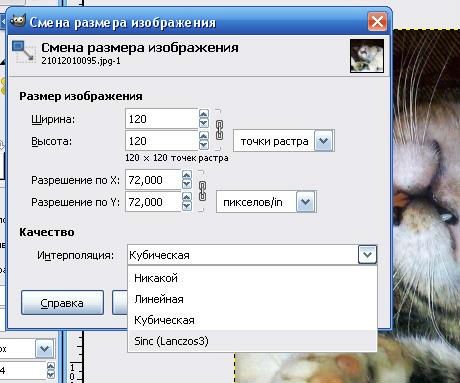The height and width of the screenshot is (383, 460).
Task: Collapse the Интерполяция dropdown arrow
Action: click(367, 255)
